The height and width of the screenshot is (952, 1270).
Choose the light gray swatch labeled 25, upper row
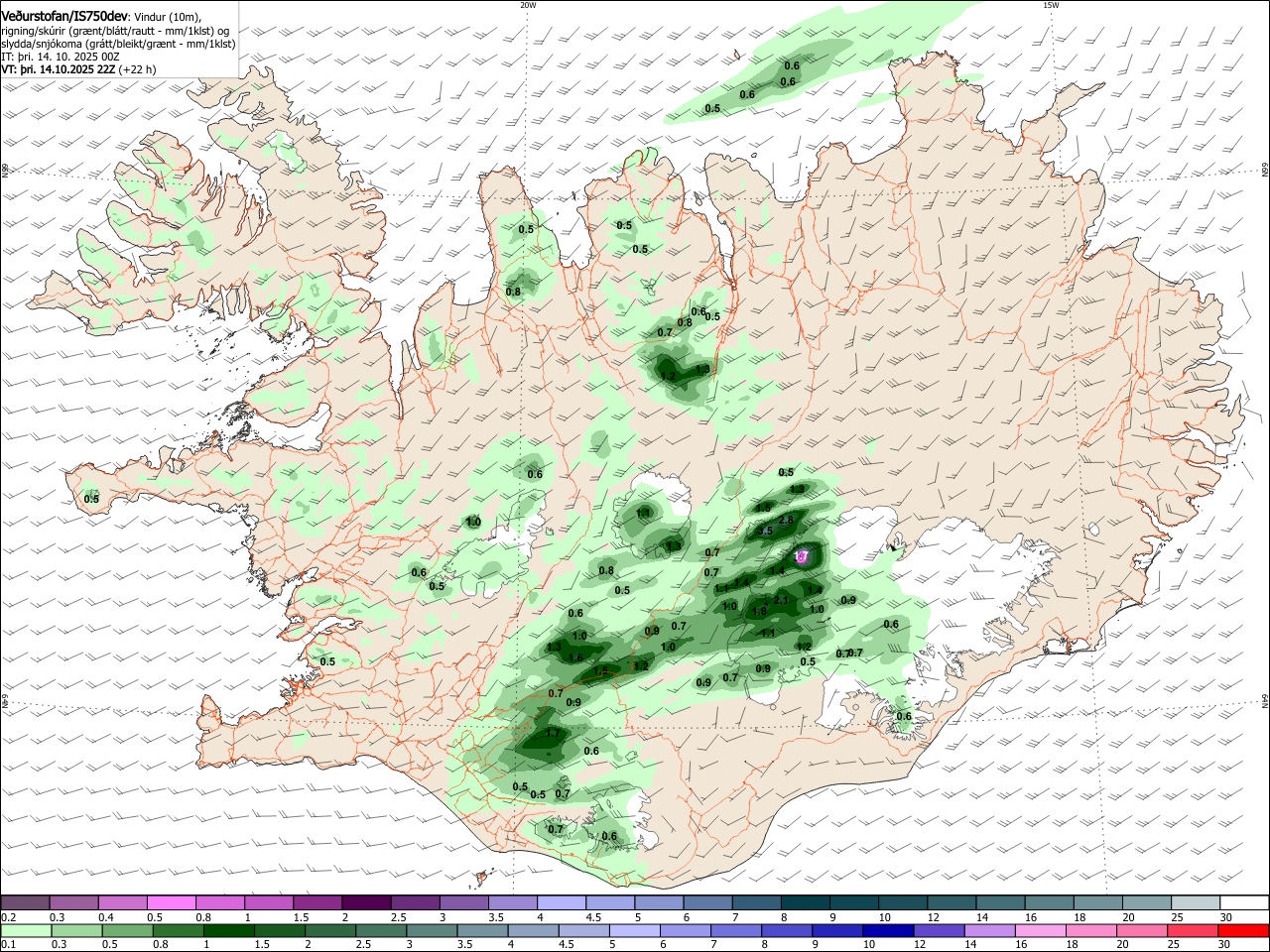tap(1196, 902)
